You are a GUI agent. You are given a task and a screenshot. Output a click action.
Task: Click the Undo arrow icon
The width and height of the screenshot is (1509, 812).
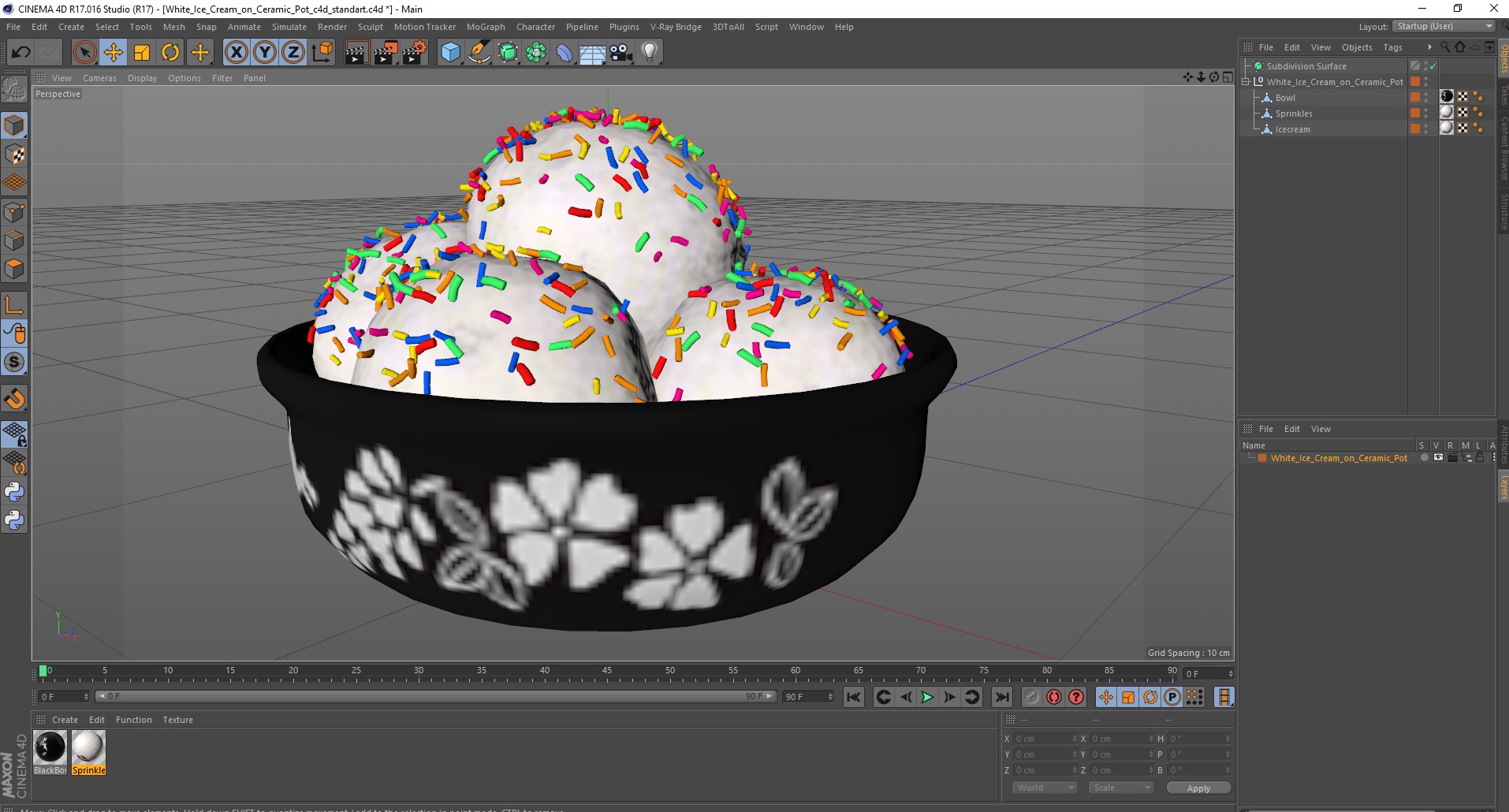click(21, 53)
